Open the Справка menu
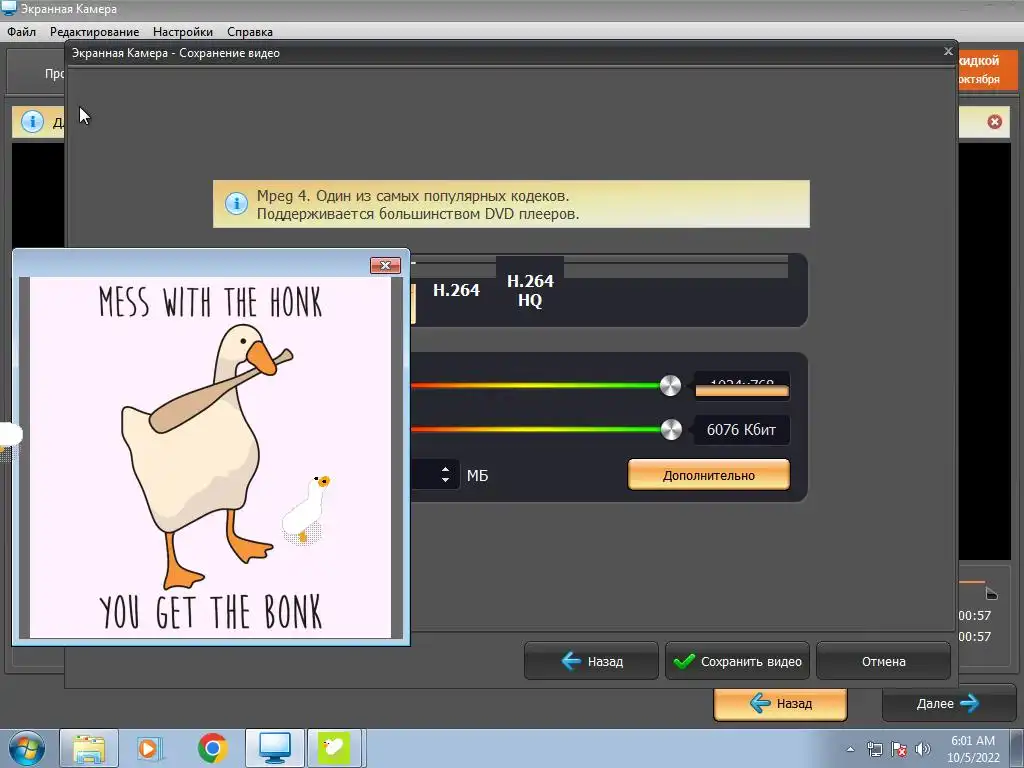 pyautogui.click(x=249, y=31)
